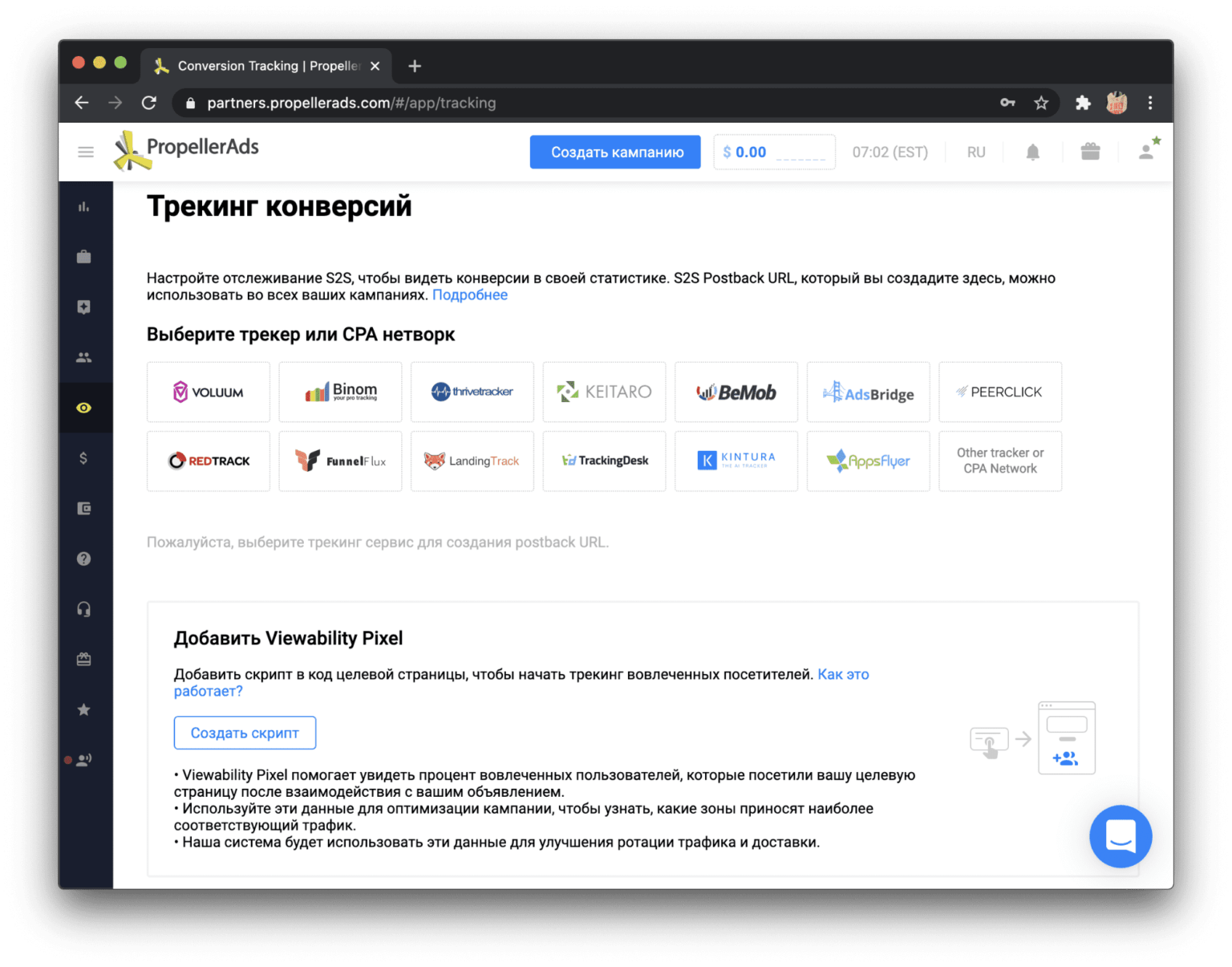Click the Viewability Pixel illustration
1232x967 pixels.
[1033, 738]
